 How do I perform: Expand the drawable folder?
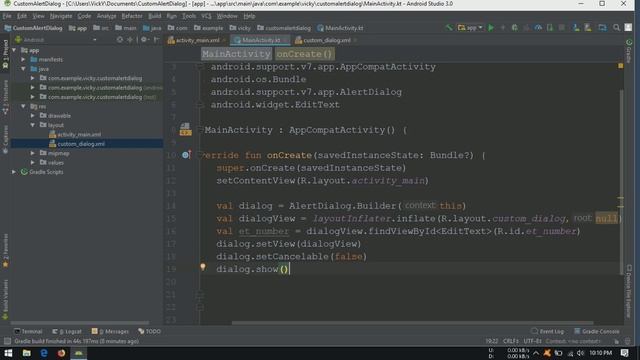coord(33,116)
